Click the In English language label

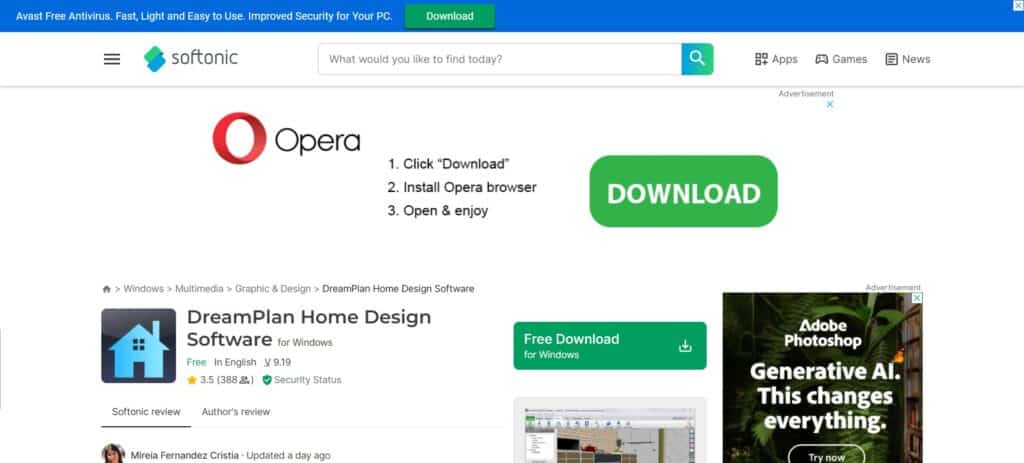click(x=235, y=362)
